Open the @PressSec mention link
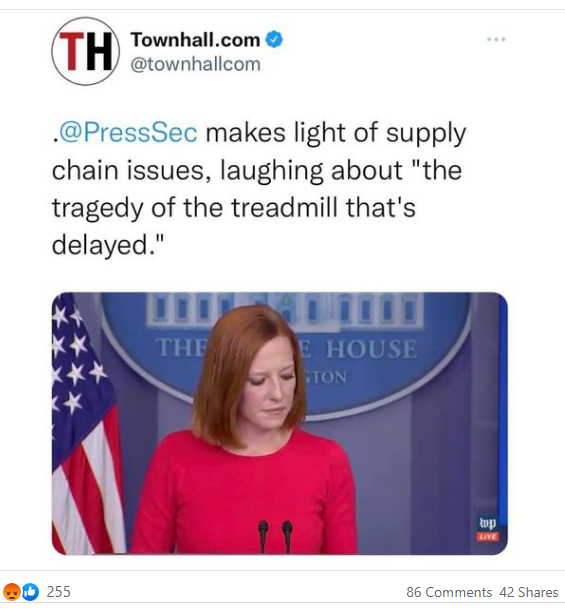 point(128,132)
